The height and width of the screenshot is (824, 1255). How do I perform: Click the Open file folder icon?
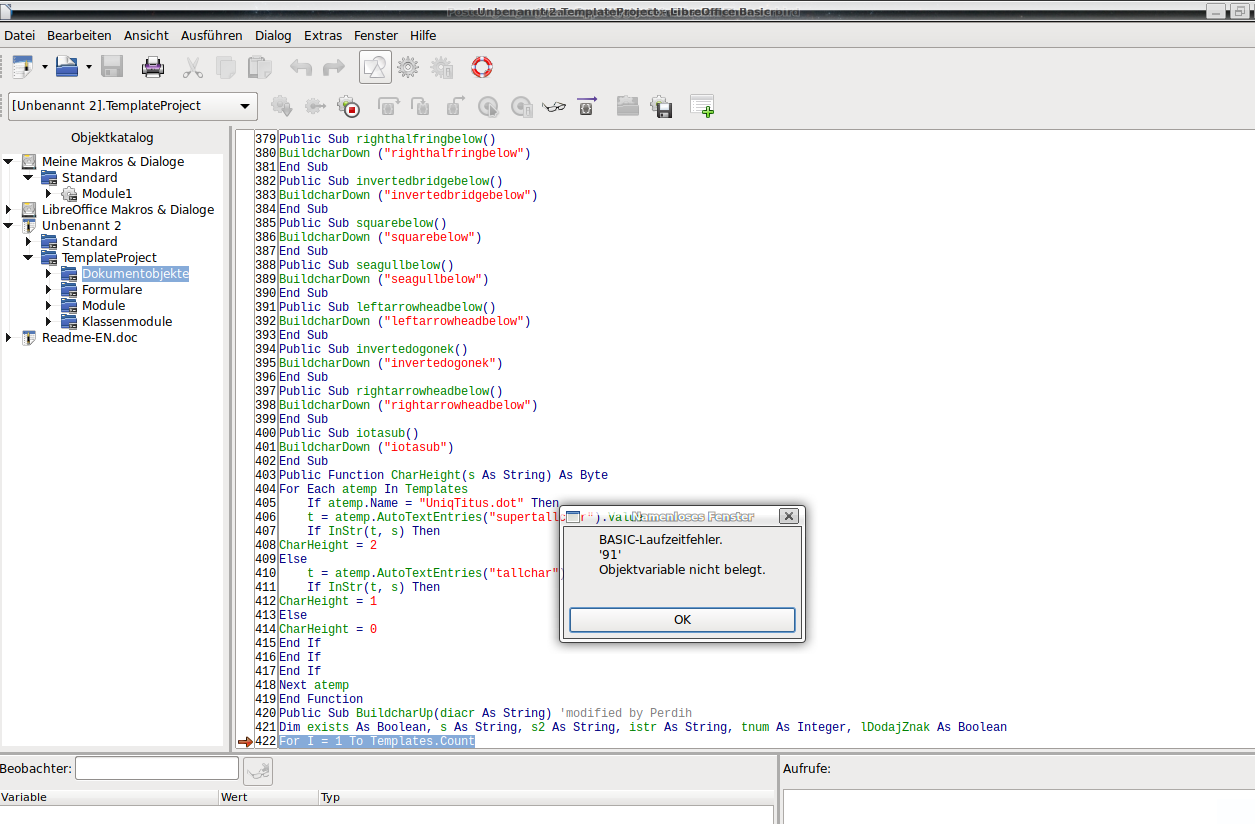pyautogui.click(x=67, y=67)
